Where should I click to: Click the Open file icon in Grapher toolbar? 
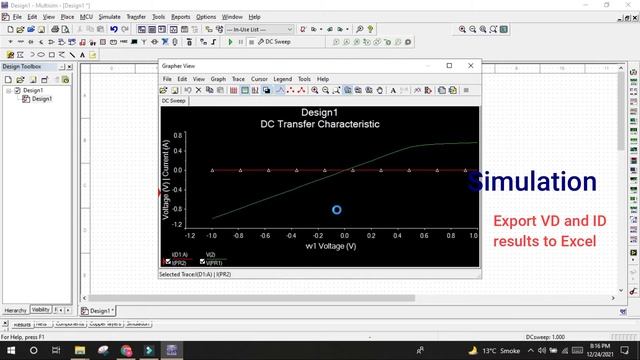pyautogui.click(x=164, y=90)
